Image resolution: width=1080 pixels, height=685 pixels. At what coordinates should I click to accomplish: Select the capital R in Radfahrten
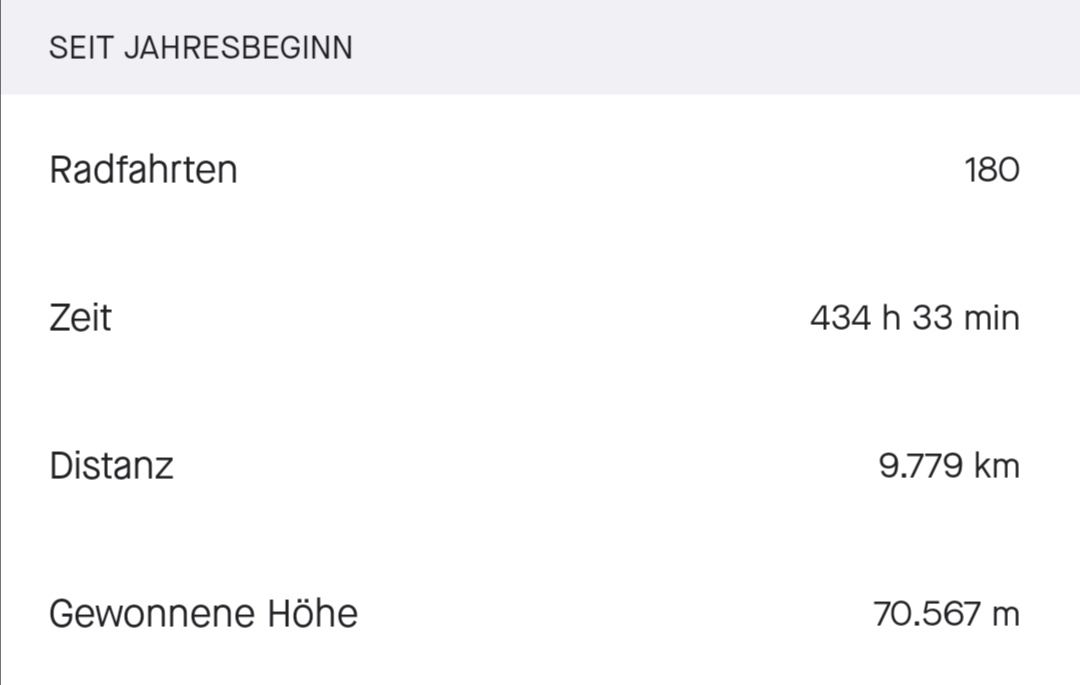(60, 170)
